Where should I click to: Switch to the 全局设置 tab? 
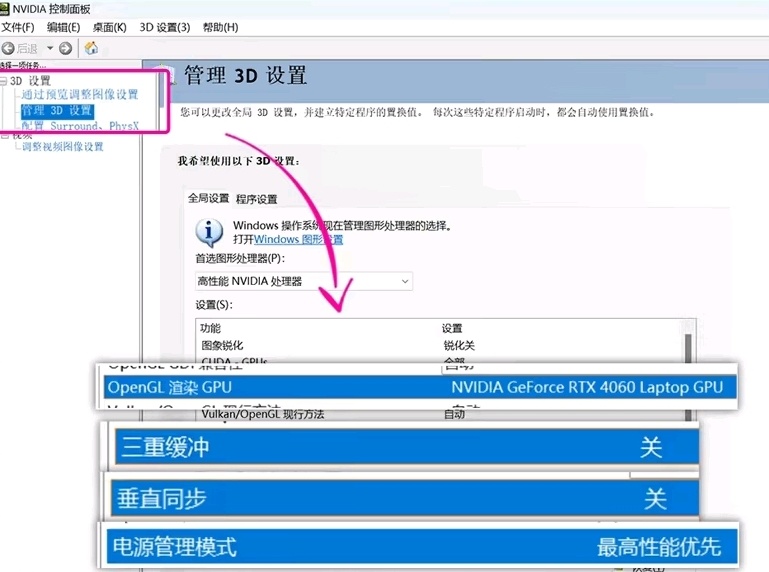[x=210, y=198]
